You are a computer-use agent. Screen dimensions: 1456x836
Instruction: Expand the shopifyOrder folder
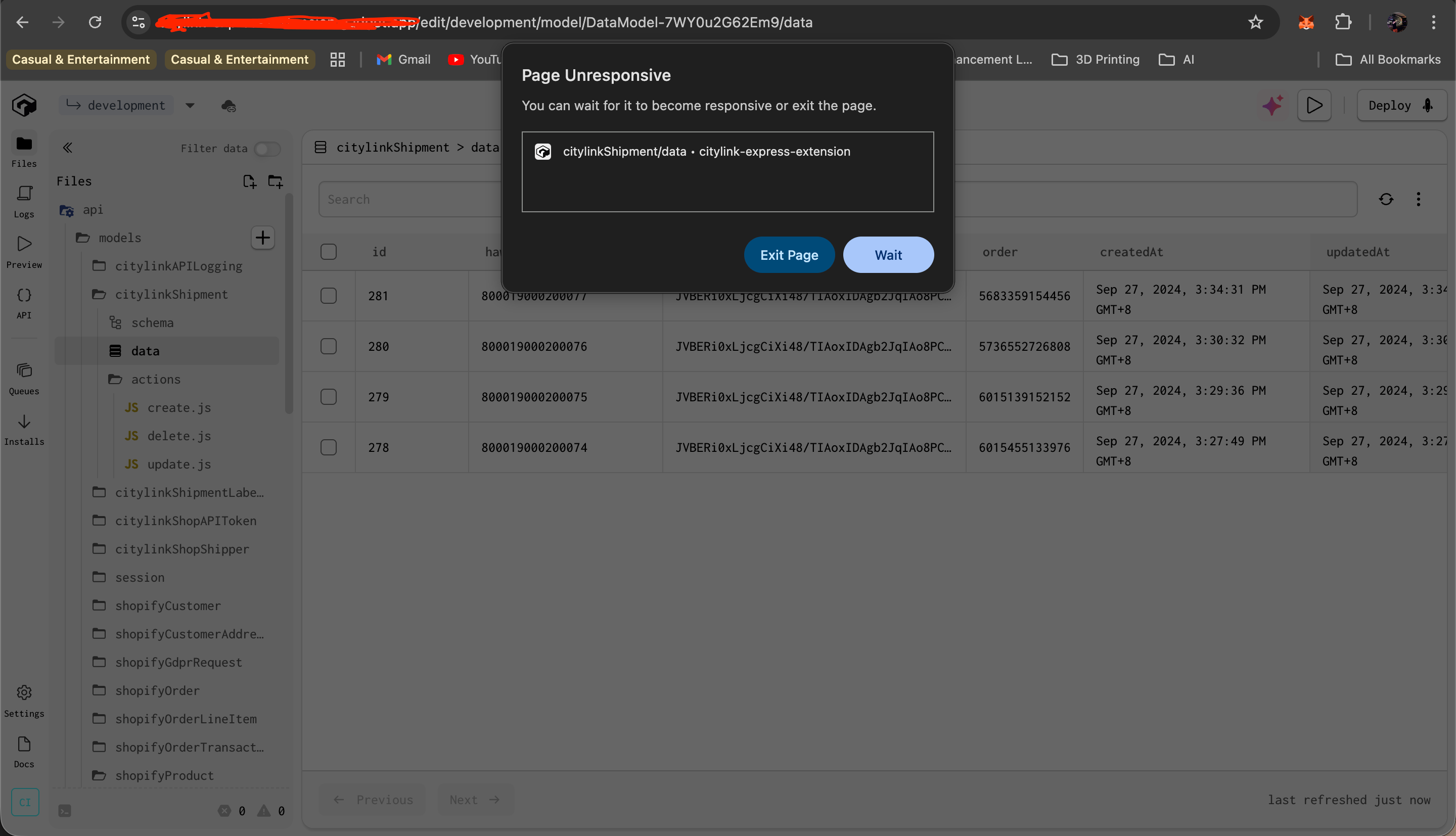point(157,691)
